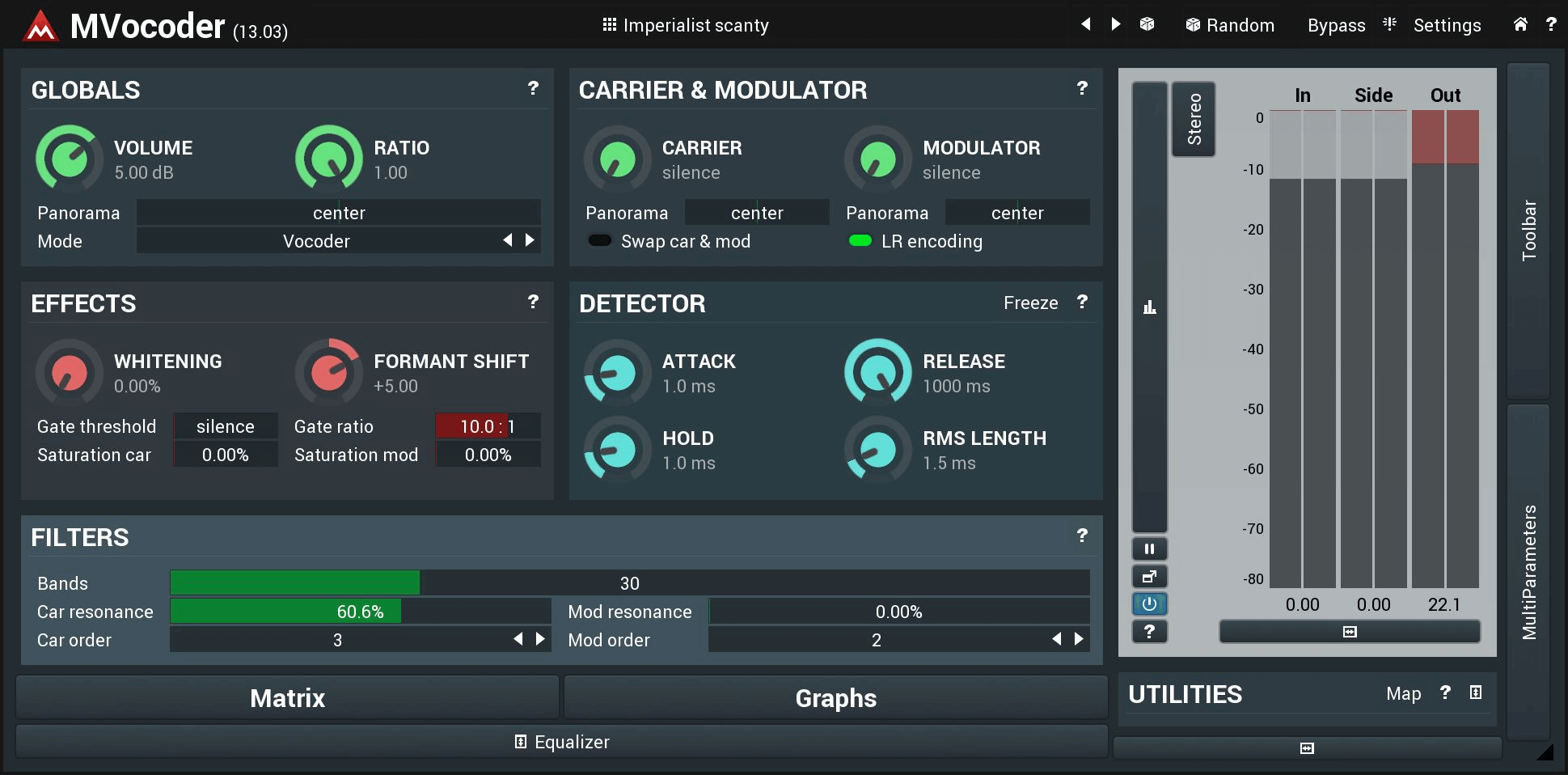Open the preset browser grid icon
Viewport: 1568px width, 775px height.
click(610, 24)
